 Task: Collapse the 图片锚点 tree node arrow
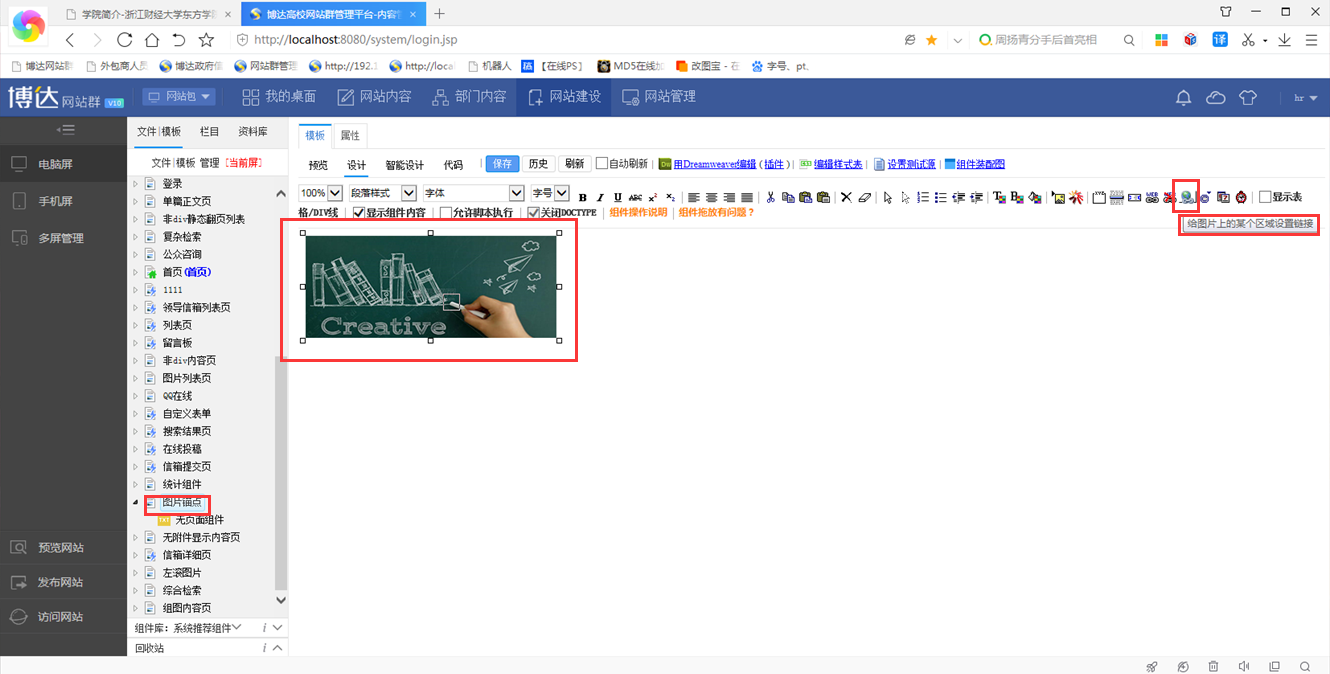[136, 502]
